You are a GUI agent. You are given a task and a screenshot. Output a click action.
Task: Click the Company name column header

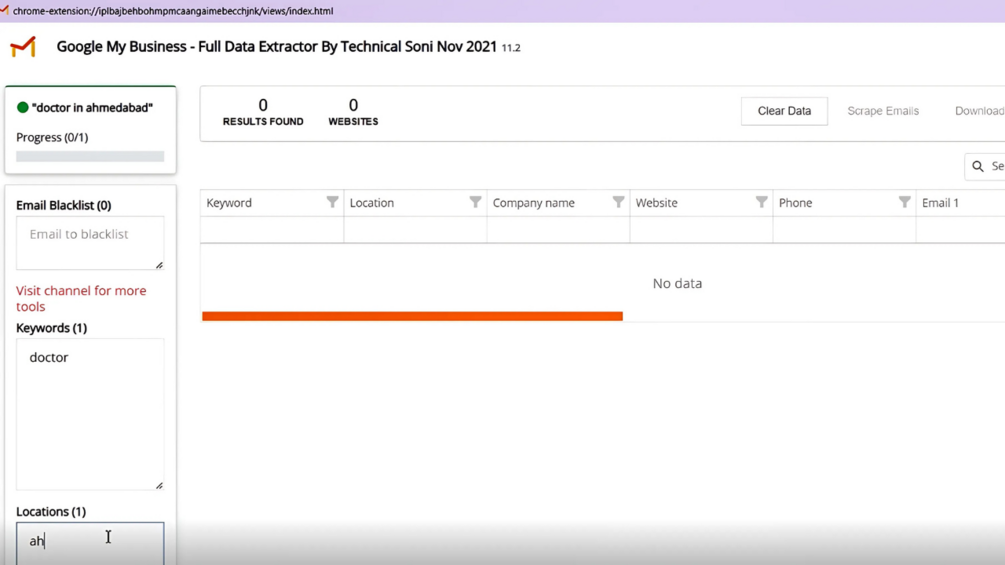pyautogui.click(x=558, y=202)
